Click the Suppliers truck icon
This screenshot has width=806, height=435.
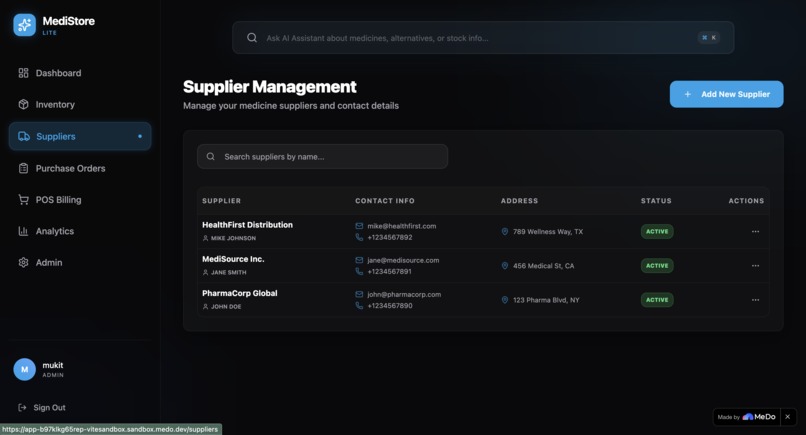(x=24, y=136)
